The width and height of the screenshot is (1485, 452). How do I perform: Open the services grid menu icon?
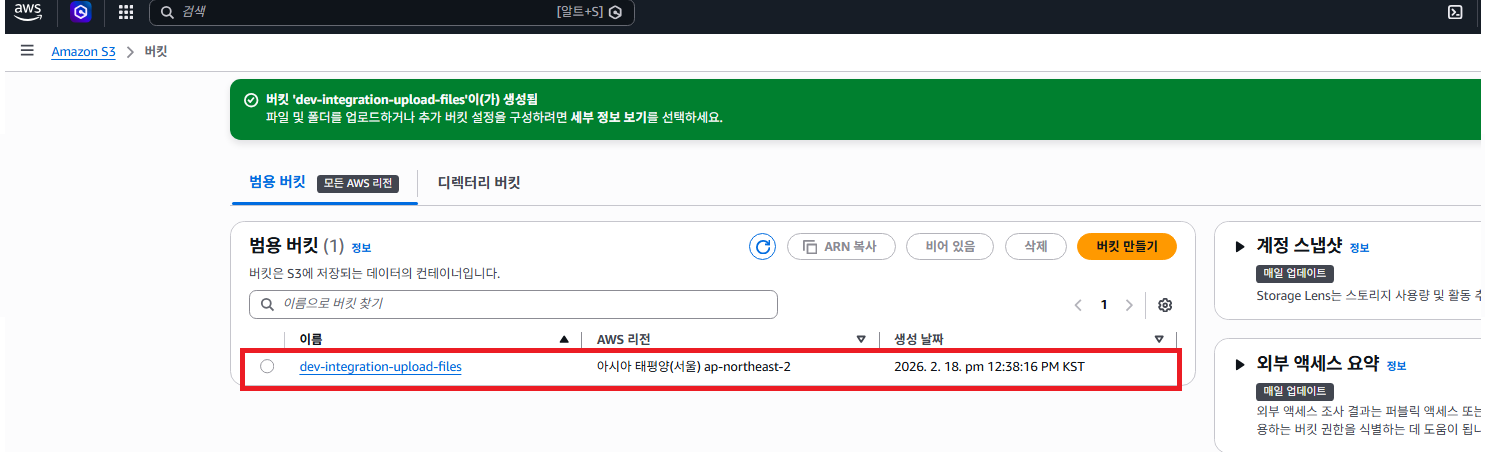pos(126,12)
